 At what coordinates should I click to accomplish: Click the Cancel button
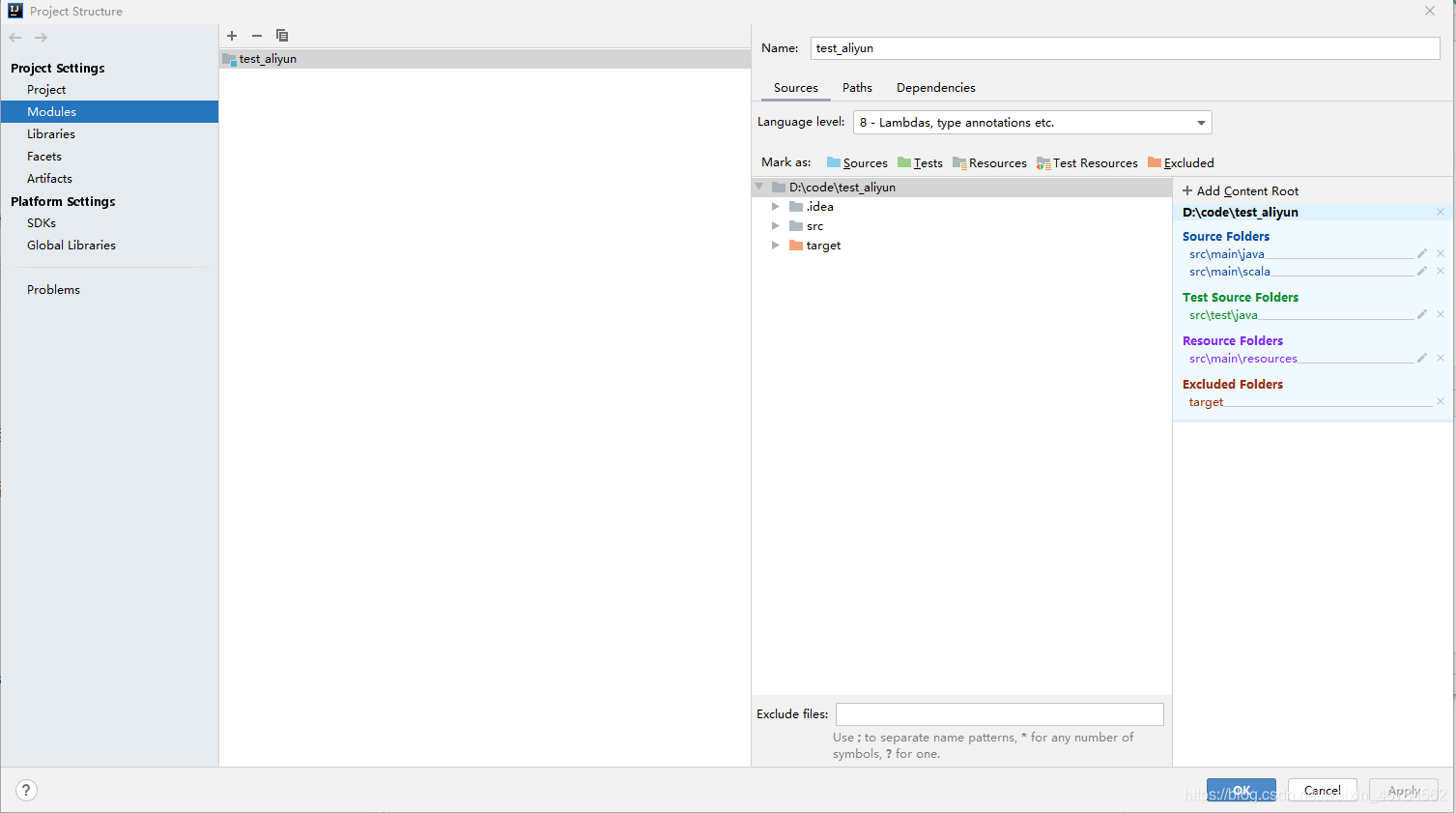click(1323, 790)
